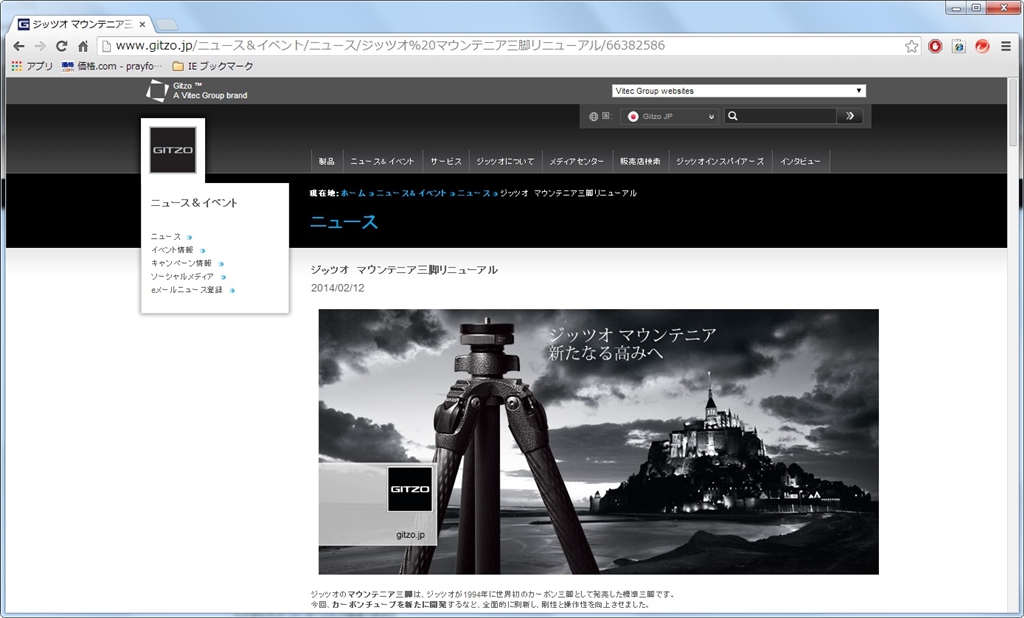Click the main GITZO square logo
This screenshot has width=1024, height=618.
point(172,150)
